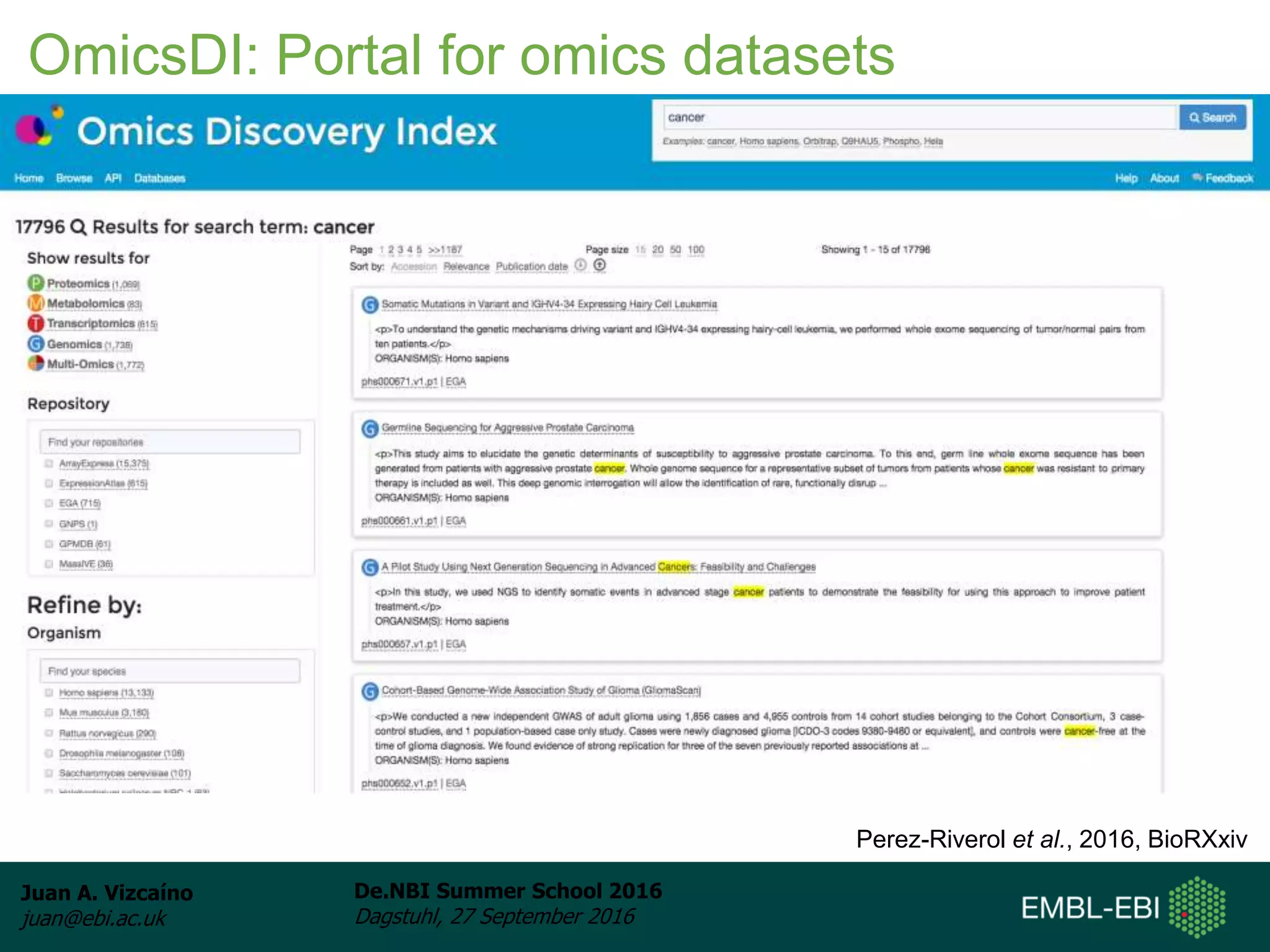Open the Help menu item
Screen dimensions: 1270x952
(1126, 178)
